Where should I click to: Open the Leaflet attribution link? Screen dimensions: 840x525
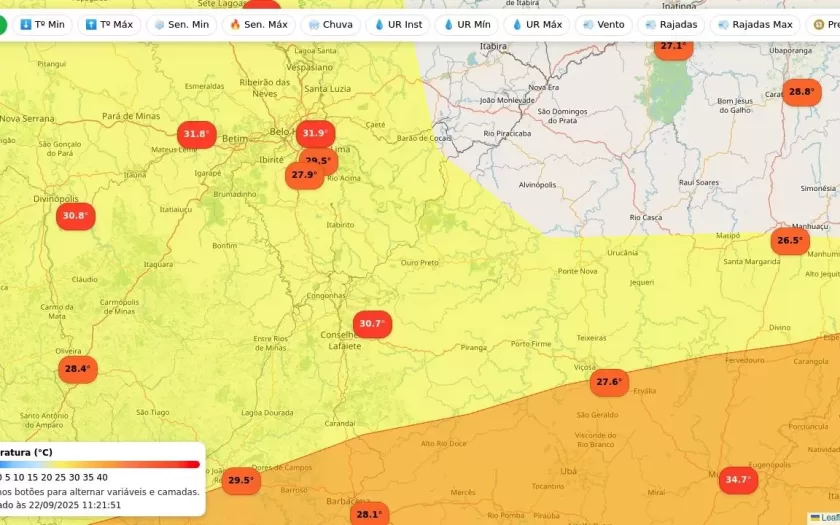coord(829,517)
